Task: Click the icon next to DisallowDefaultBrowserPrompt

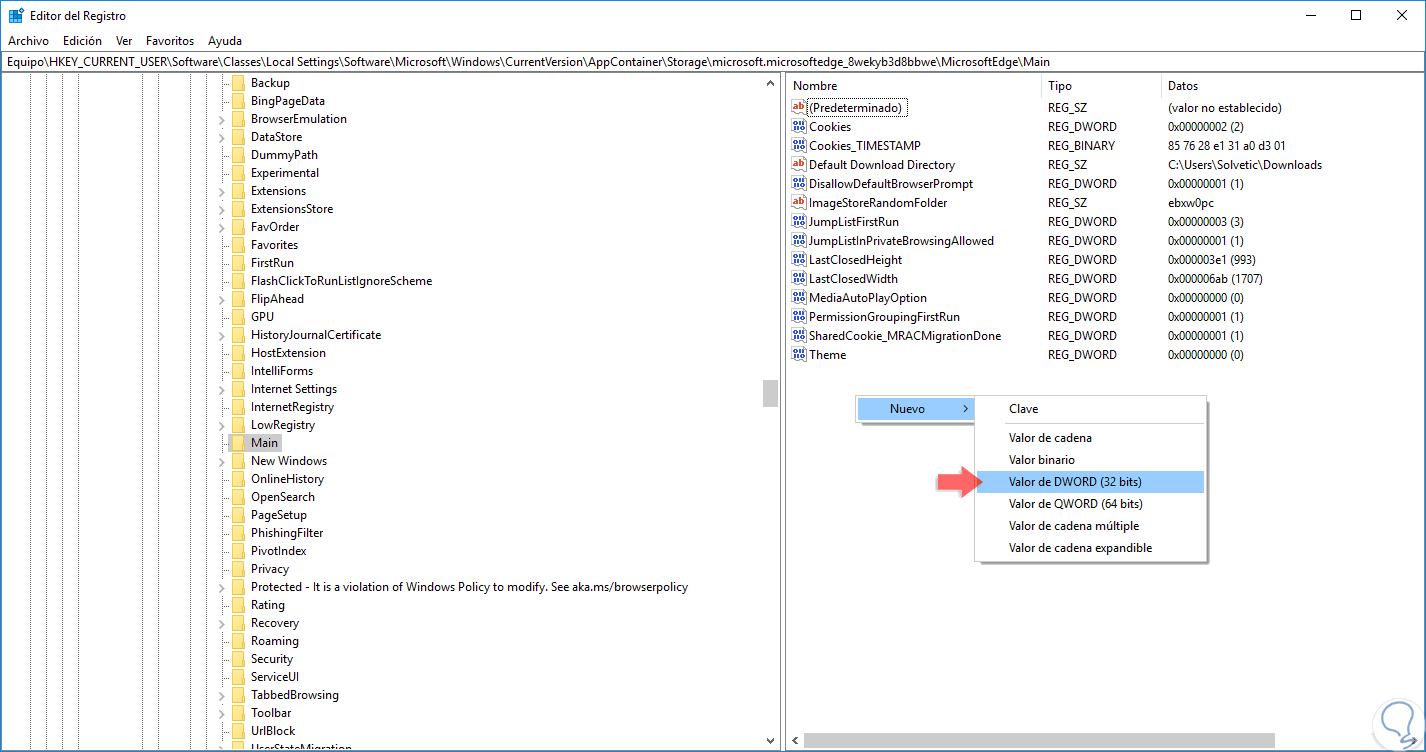Action: point(798,183)
